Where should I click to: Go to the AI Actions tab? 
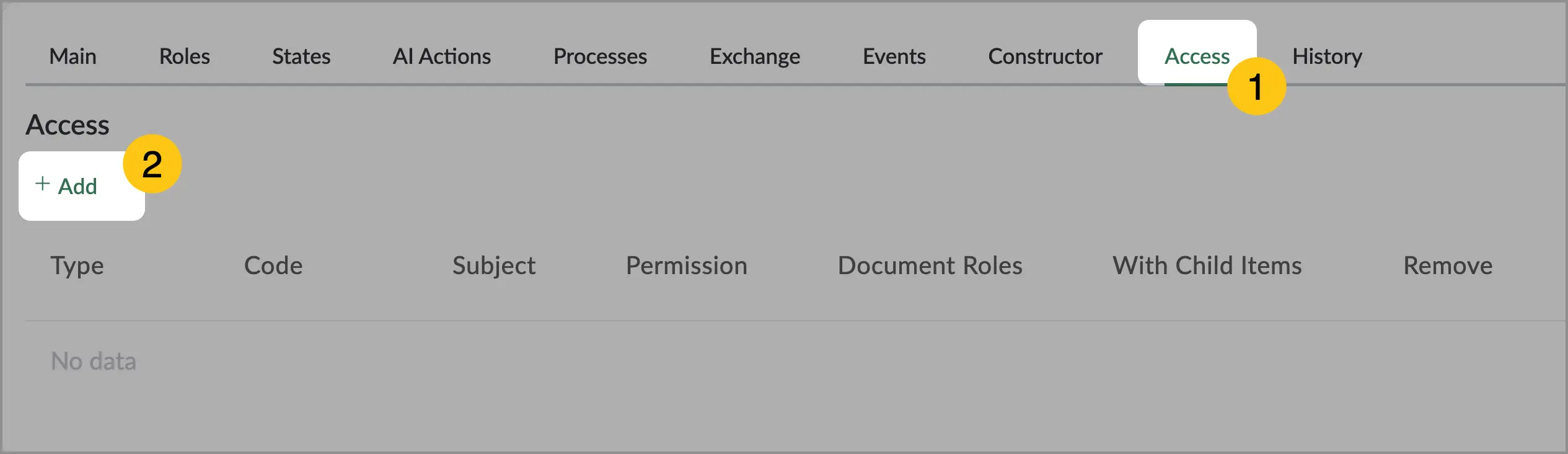coord(442,56)
